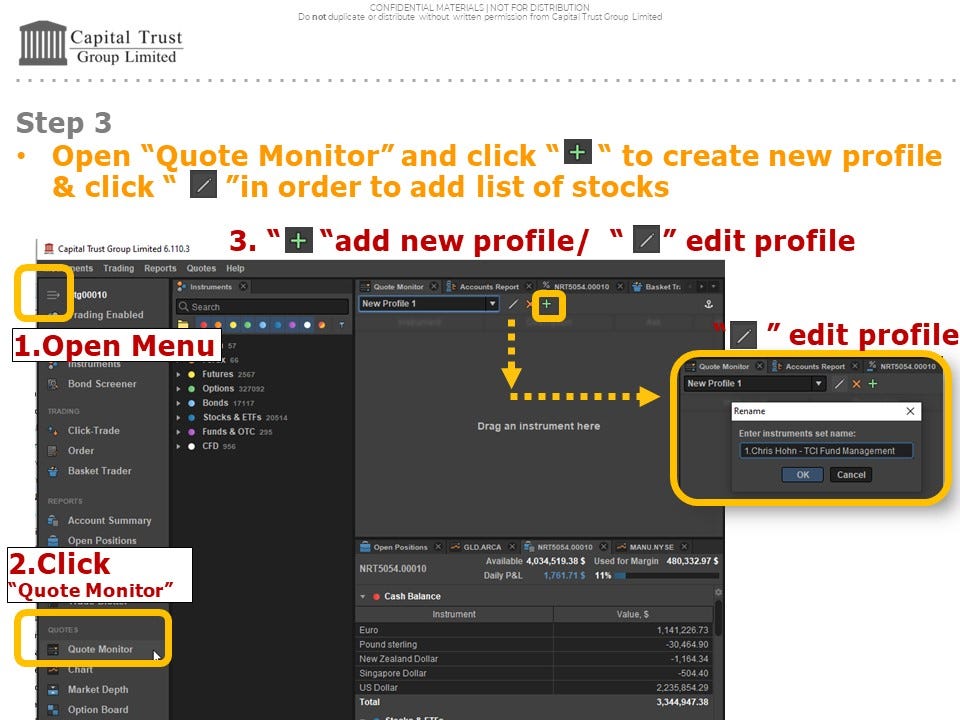The width and height of the screenshot is (960, 720).
Task: Open Bond Screener via its sidebar icon
Action: click(x=53, y=384)
